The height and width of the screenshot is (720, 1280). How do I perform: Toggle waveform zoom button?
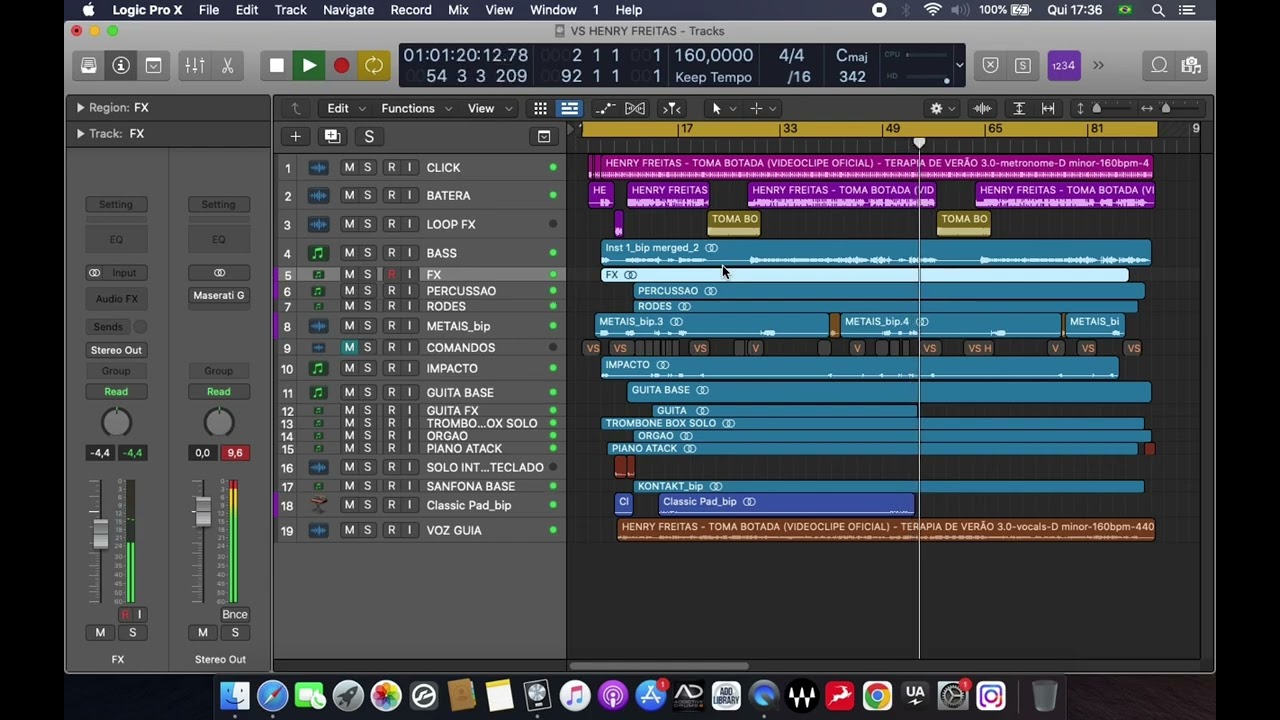(x=982, y=108)
